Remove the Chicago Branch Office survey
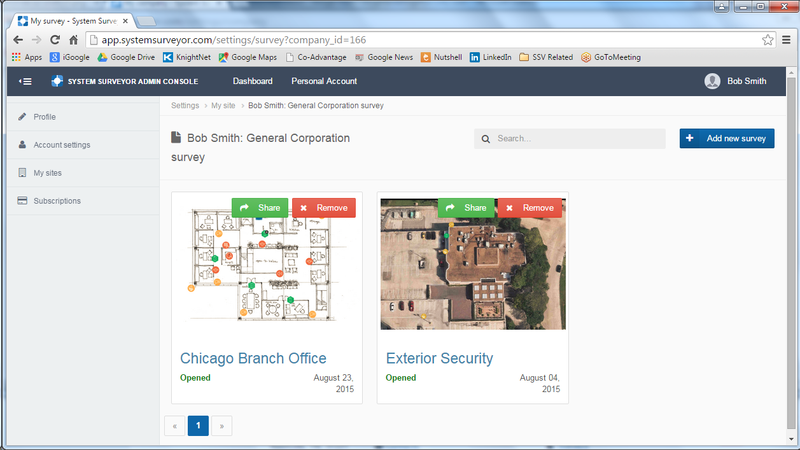This screenshot has height=450, width=800. coord(324,208)
